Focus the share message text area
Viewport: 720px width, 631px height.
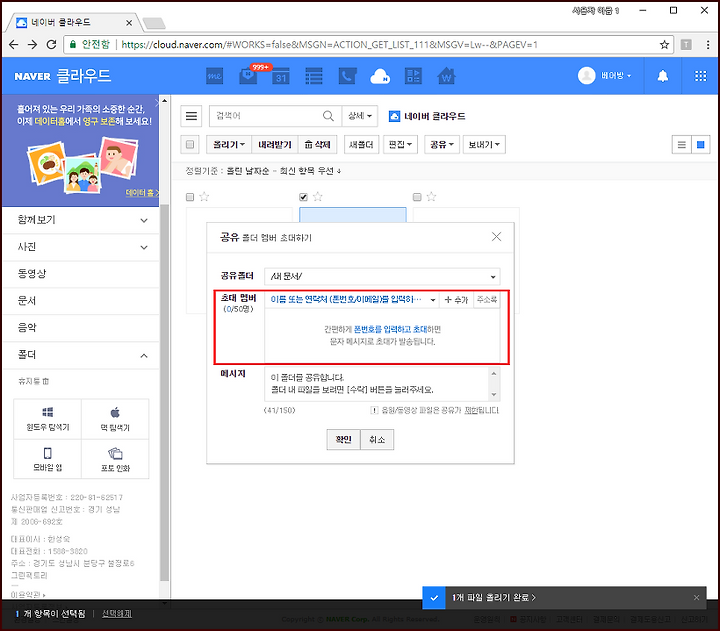377,384
